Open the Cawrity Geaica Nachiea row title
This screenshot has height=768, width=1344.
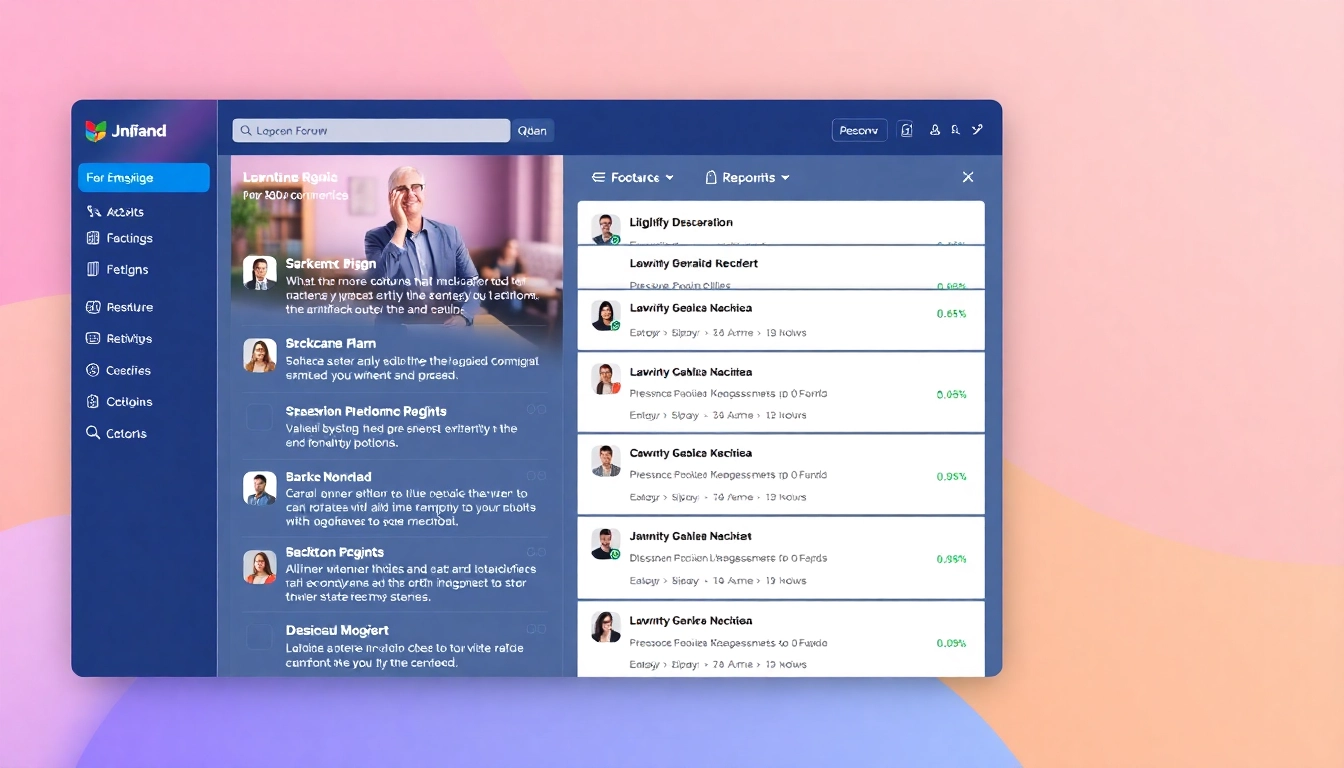tap(691, 453)
